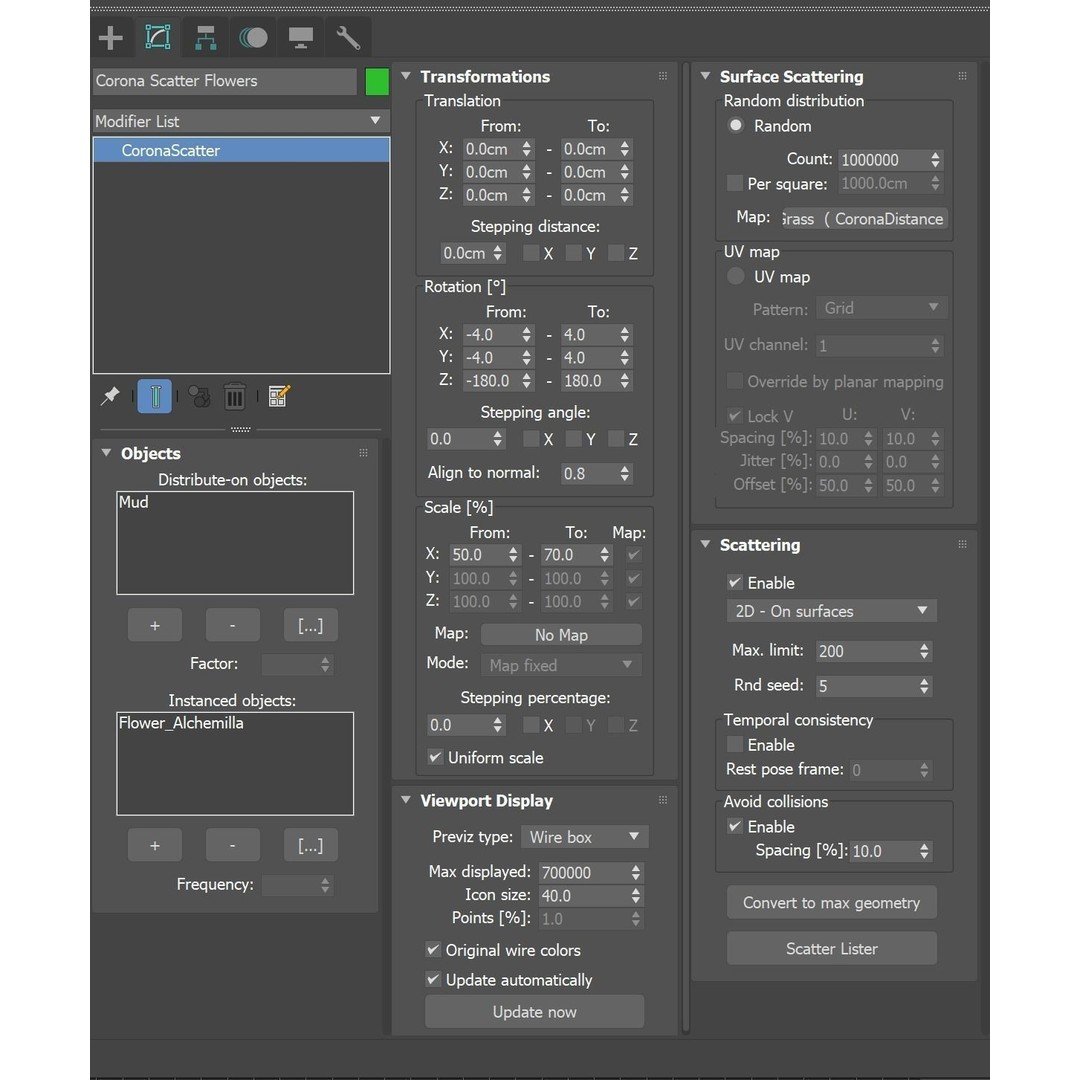The image size is (1080, 1080).
Task: Remove modifier with trash icon
Action: click(x=235, y=397)
